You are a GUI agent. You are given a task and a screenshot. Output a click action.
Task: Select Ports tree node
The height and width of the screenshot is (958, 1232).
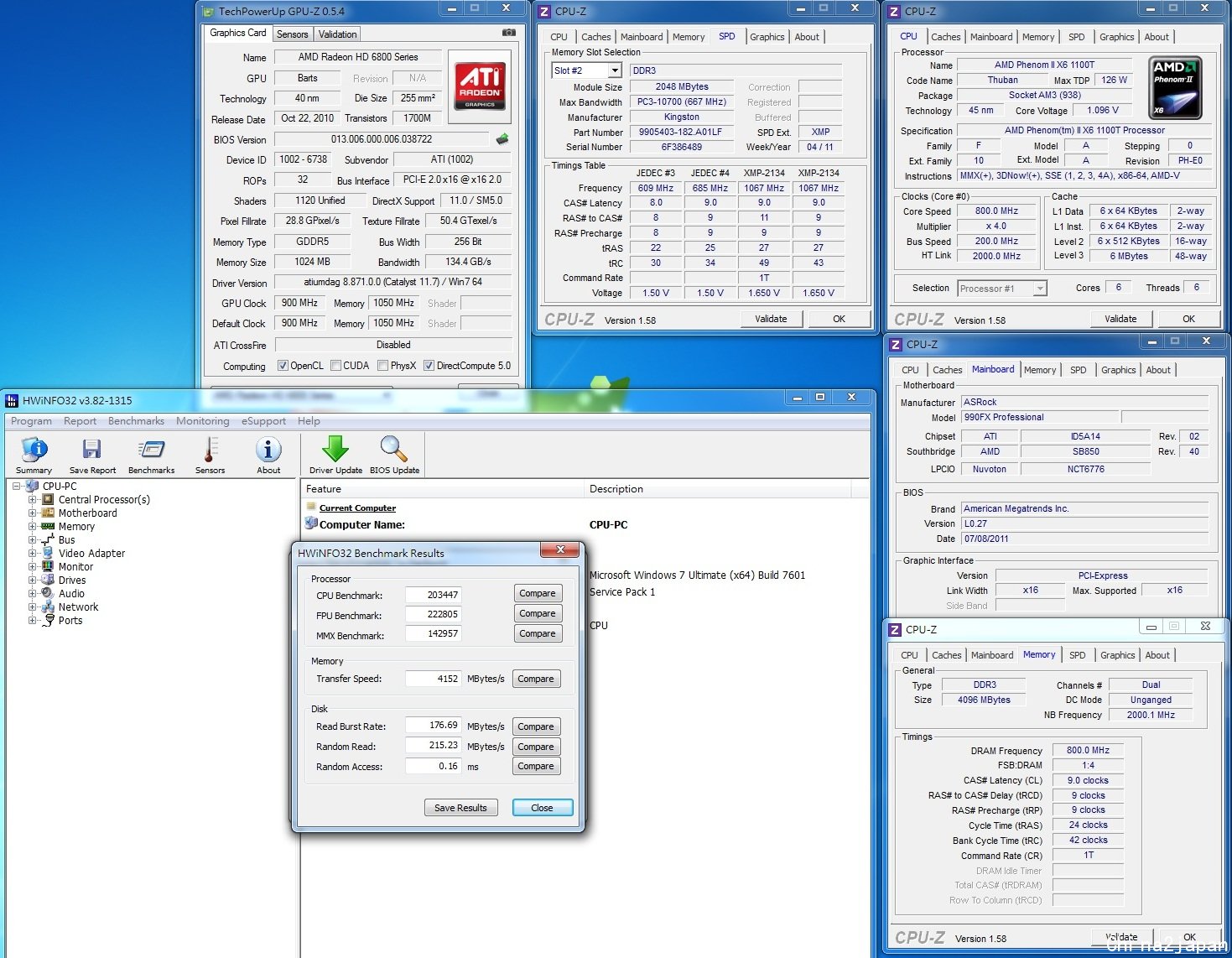click(x=70, y=620)
